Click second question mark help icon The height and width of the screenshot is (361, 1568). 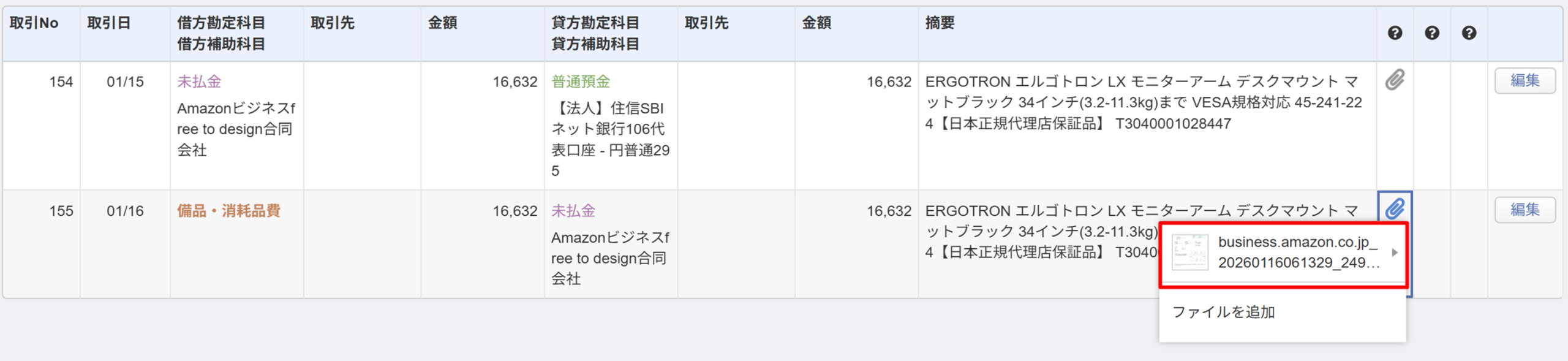[x=1431, y=33]
